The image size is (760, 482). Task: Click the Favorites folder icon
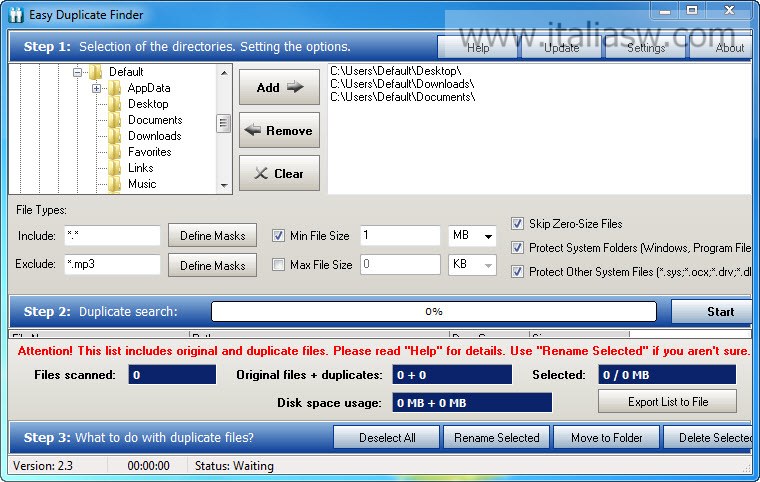tap(114, 152)
